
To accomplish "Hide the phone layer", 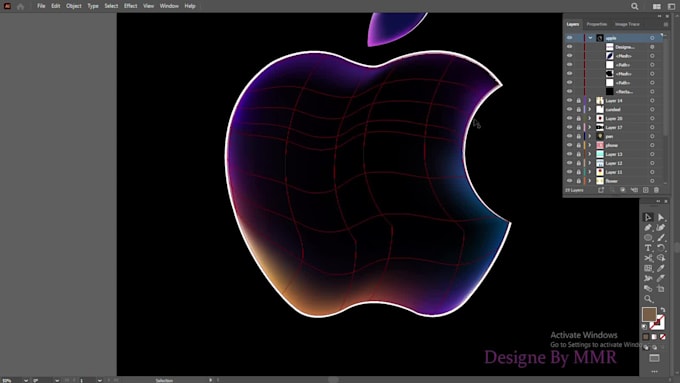I will (569, 145).
